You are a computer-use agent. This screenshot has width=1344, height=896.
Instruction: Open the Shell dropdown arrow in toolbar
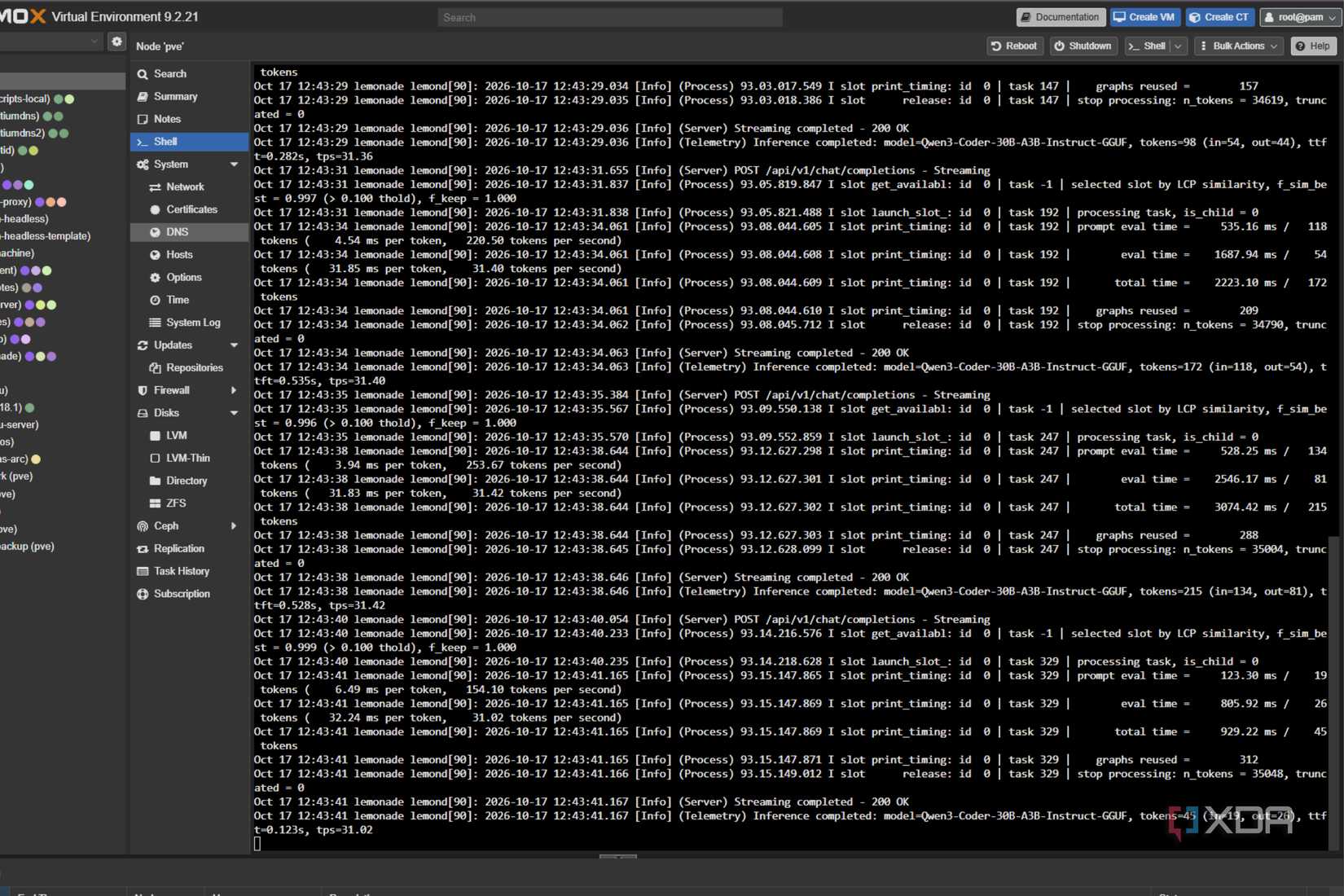click(x=1178, y=46)
